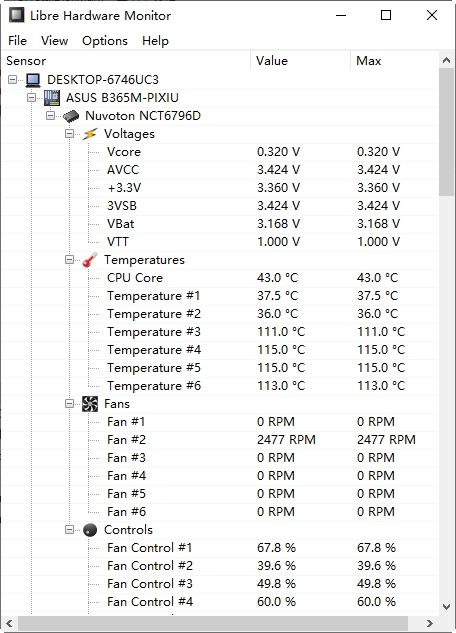Viewport: 456px width, 633px height.
Task: Collapse the Controls group
Action: coord(69,529)
